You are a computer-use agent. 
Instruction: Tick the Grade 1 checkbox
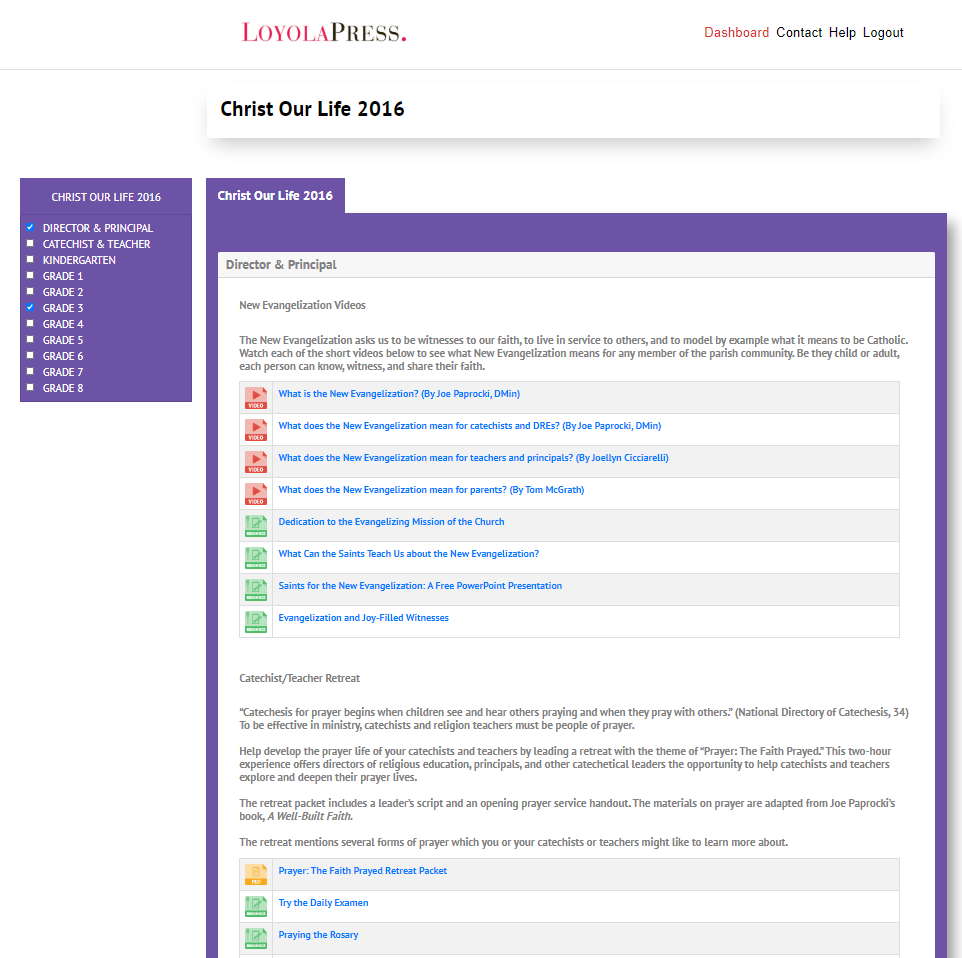(30, 275)
